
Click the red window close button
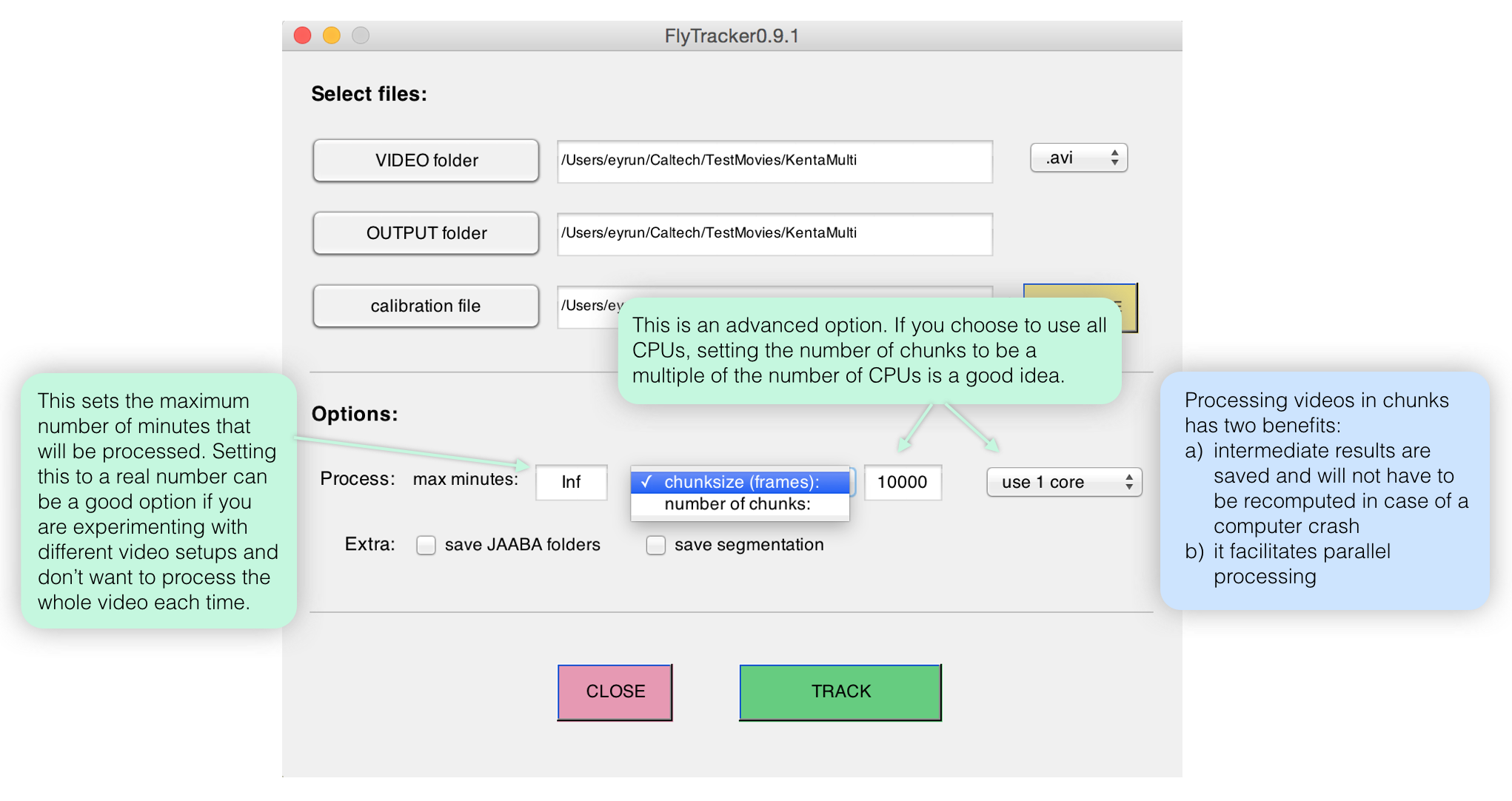(302, 36)
